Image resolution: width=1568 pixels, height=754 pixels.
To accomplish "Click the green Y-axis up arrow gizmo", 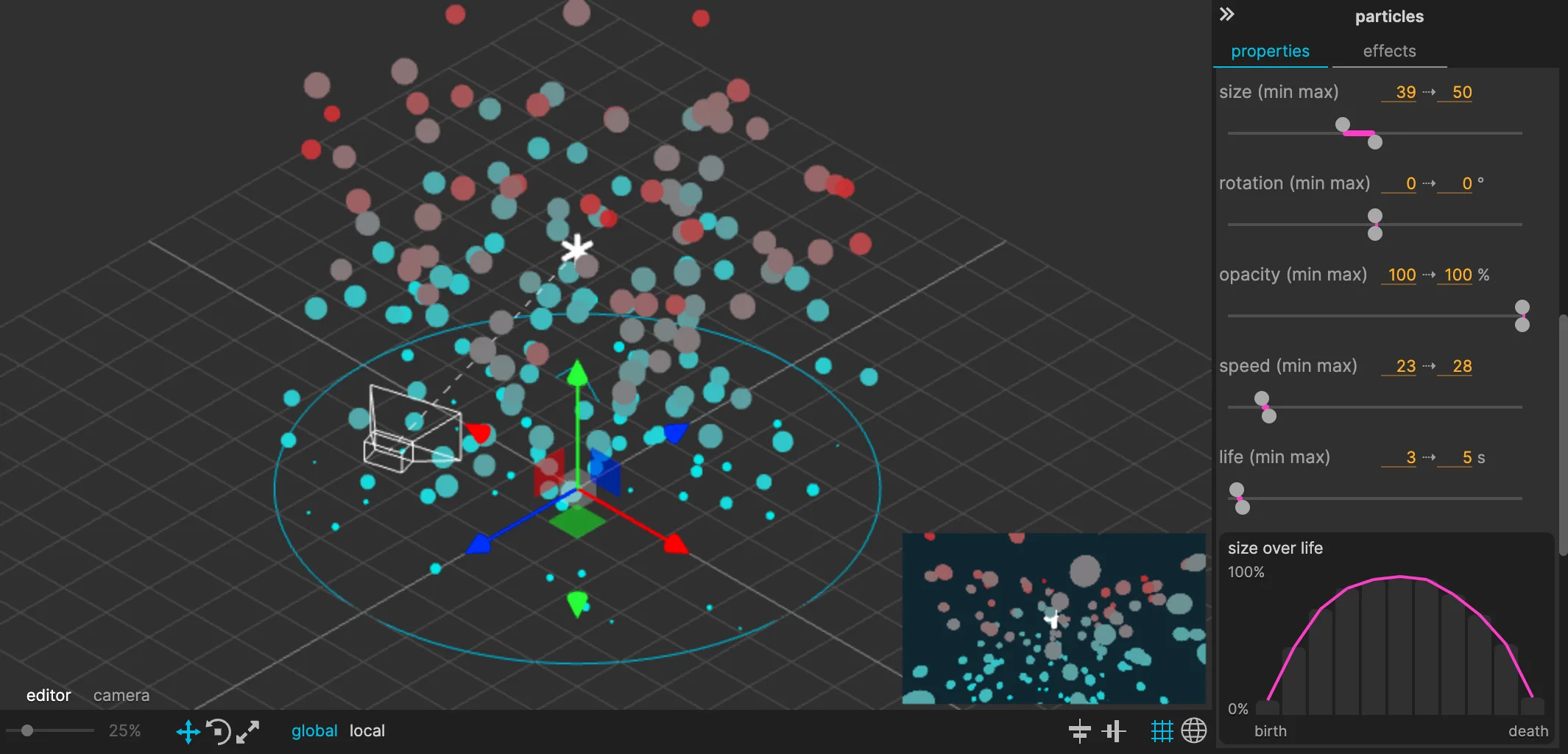I will (577, 373).
